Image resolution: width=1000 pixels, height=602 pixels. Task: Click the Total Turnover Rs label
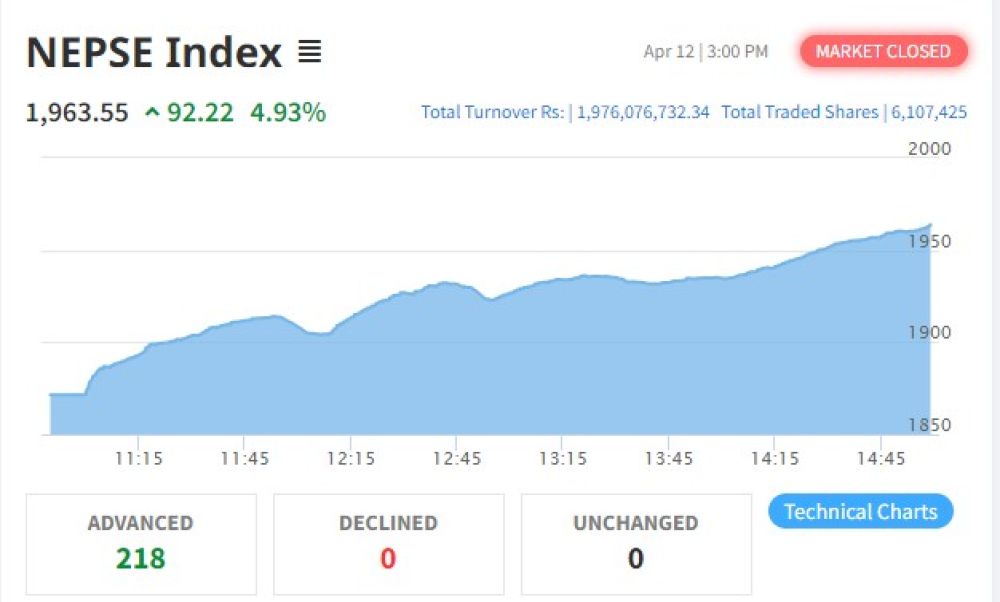(x=493, y=112)
